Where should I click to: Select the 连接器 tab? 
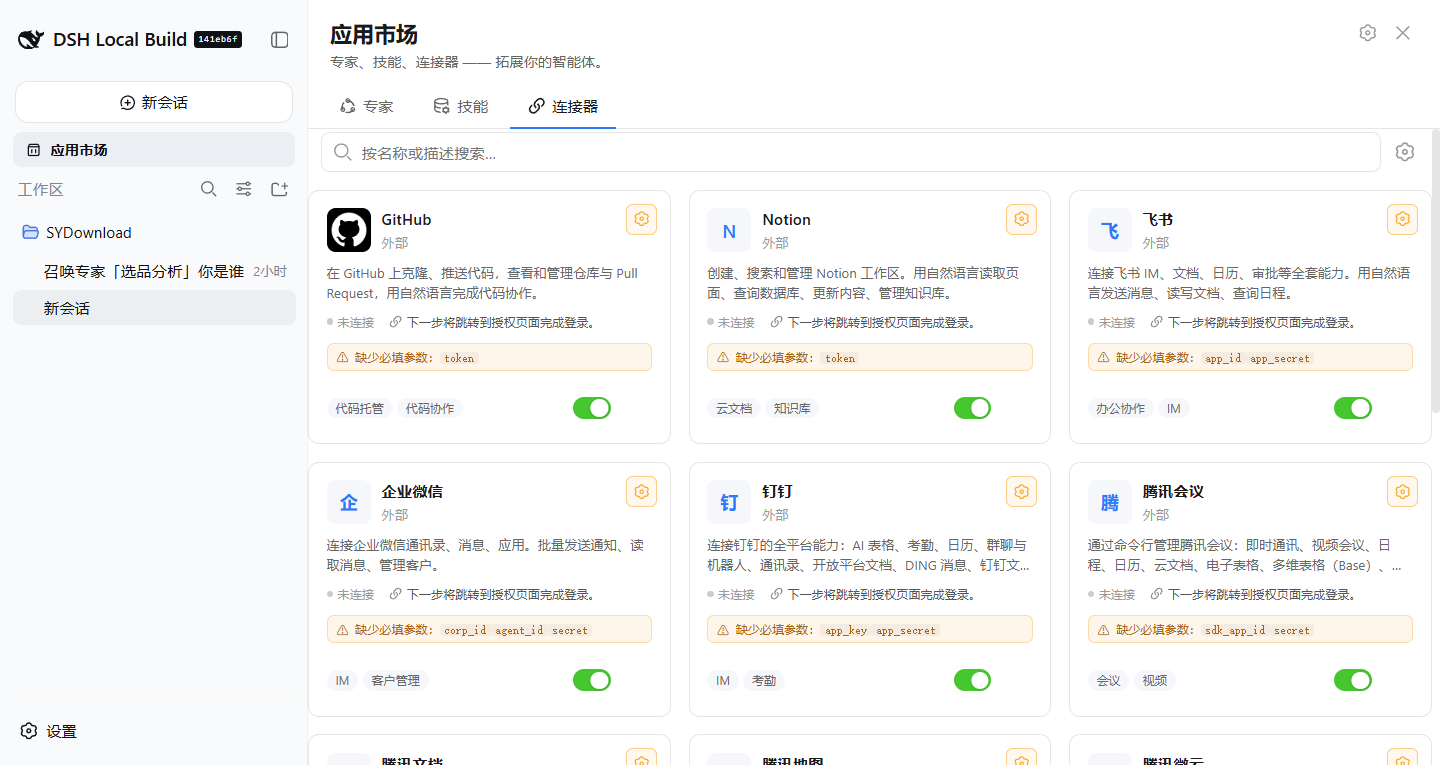coord(563,106)
